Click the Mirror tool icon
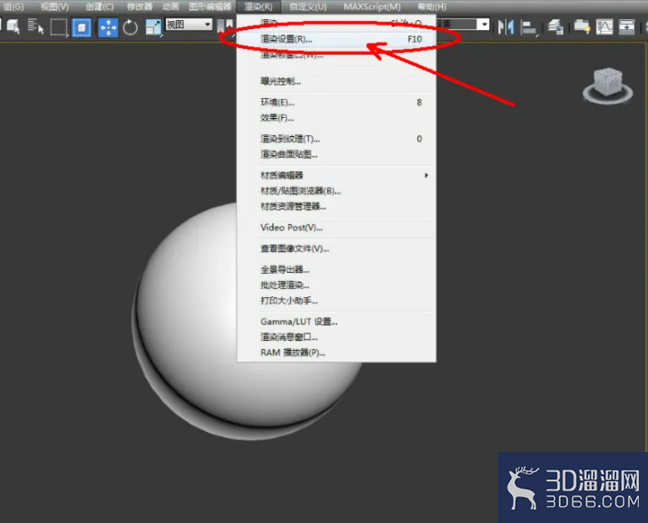Screen dimensions: 648x523 point(506,27)
